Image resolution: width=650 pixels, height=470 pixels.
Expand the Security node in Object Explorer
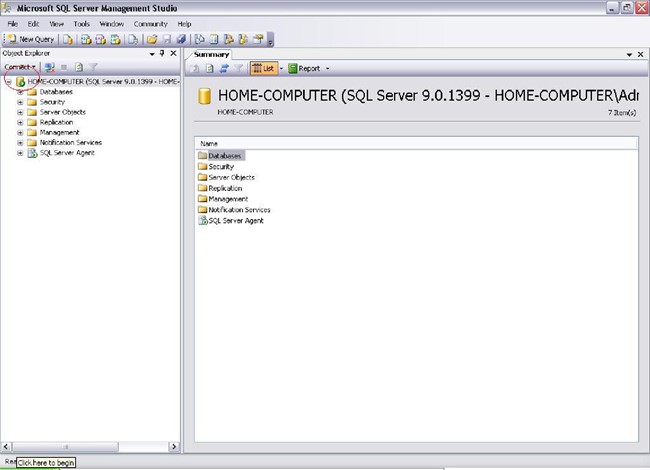[20, 102]
